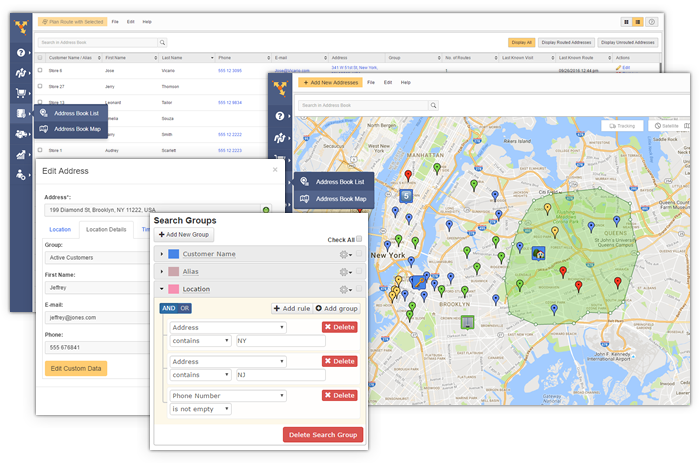Click the help icon in the Address Book List sidebar
Viewport: 700px width, 463px height.
21,52
